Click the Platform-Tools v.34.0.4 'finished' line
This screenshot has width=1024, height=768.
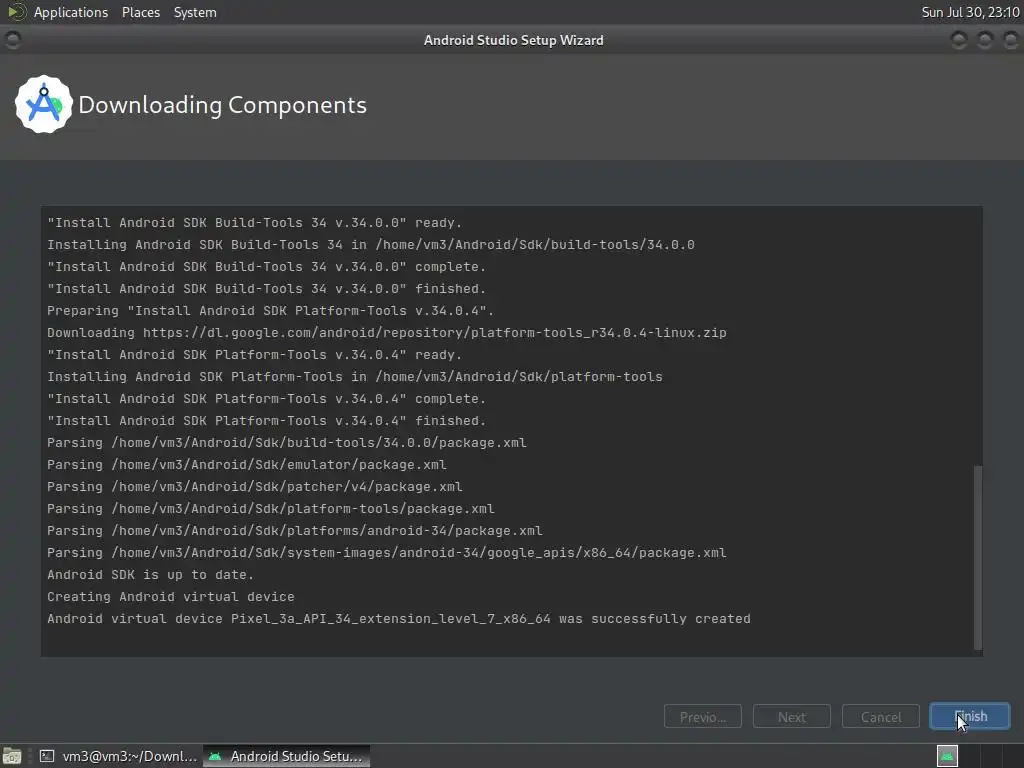[266, 421]
